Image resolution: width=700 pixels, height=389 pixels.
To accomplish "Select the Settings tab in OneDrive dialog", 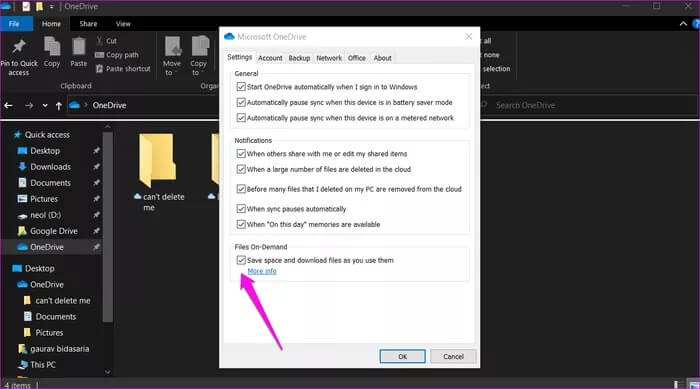I will [x=239, y=57].
